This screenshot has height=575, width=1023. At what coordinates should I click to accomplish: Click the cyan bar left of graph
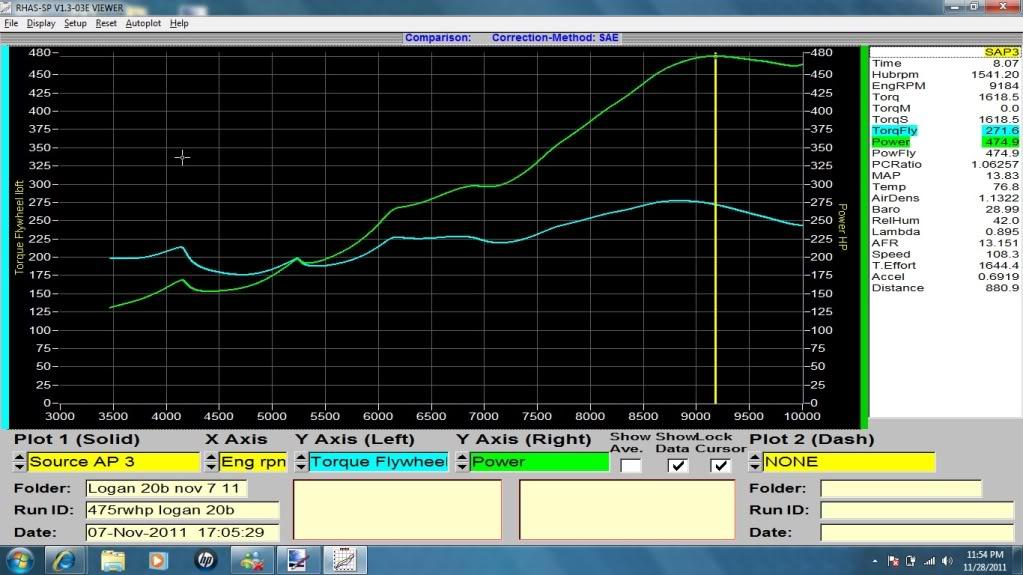(x=5, y=237)
